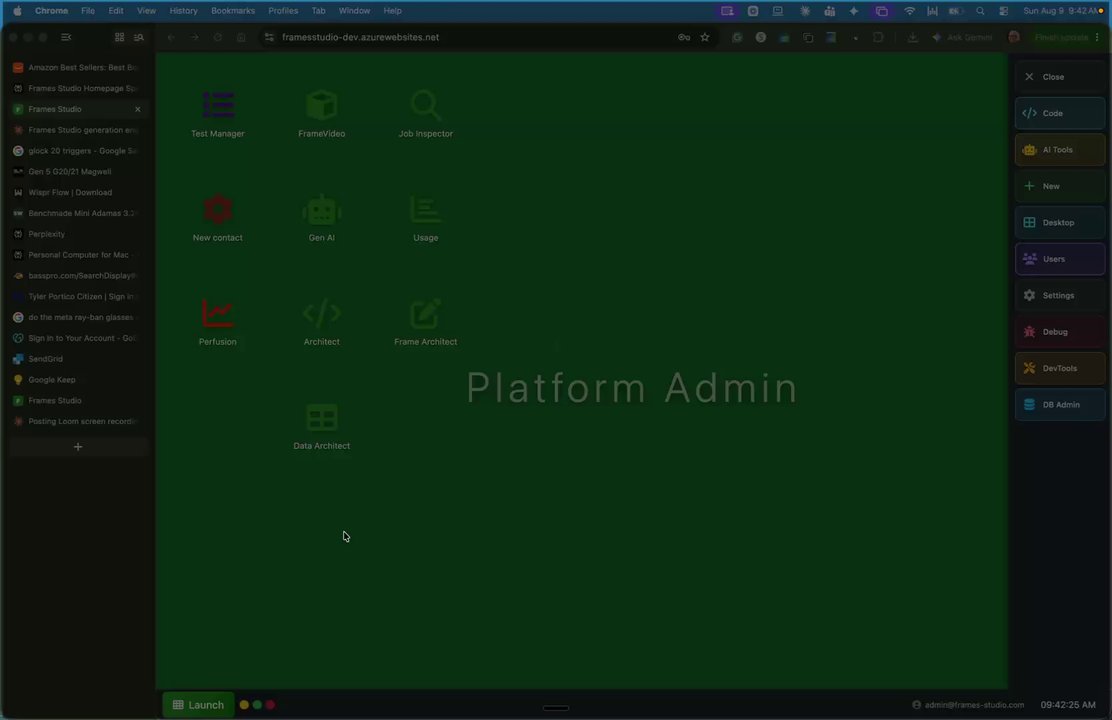Switch to the Wispr Flow Download tab

pos(77,192)
